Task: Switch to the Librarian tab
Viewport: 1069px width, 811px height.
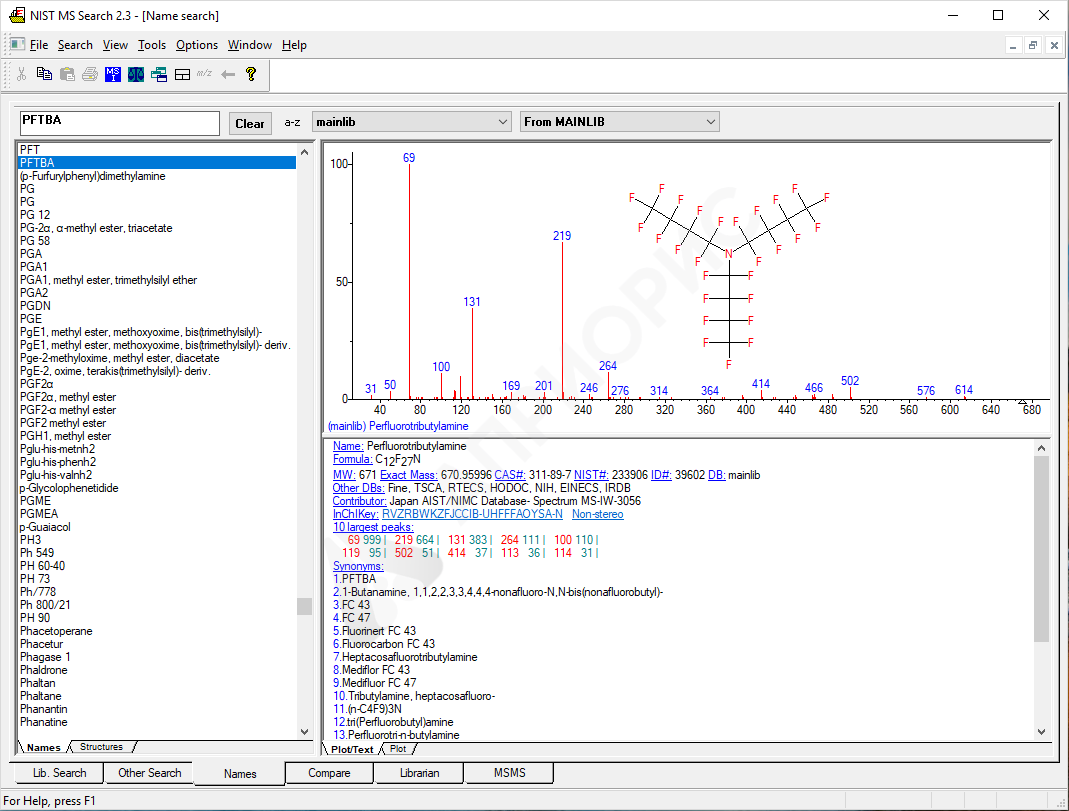Action: coord(418,773)
